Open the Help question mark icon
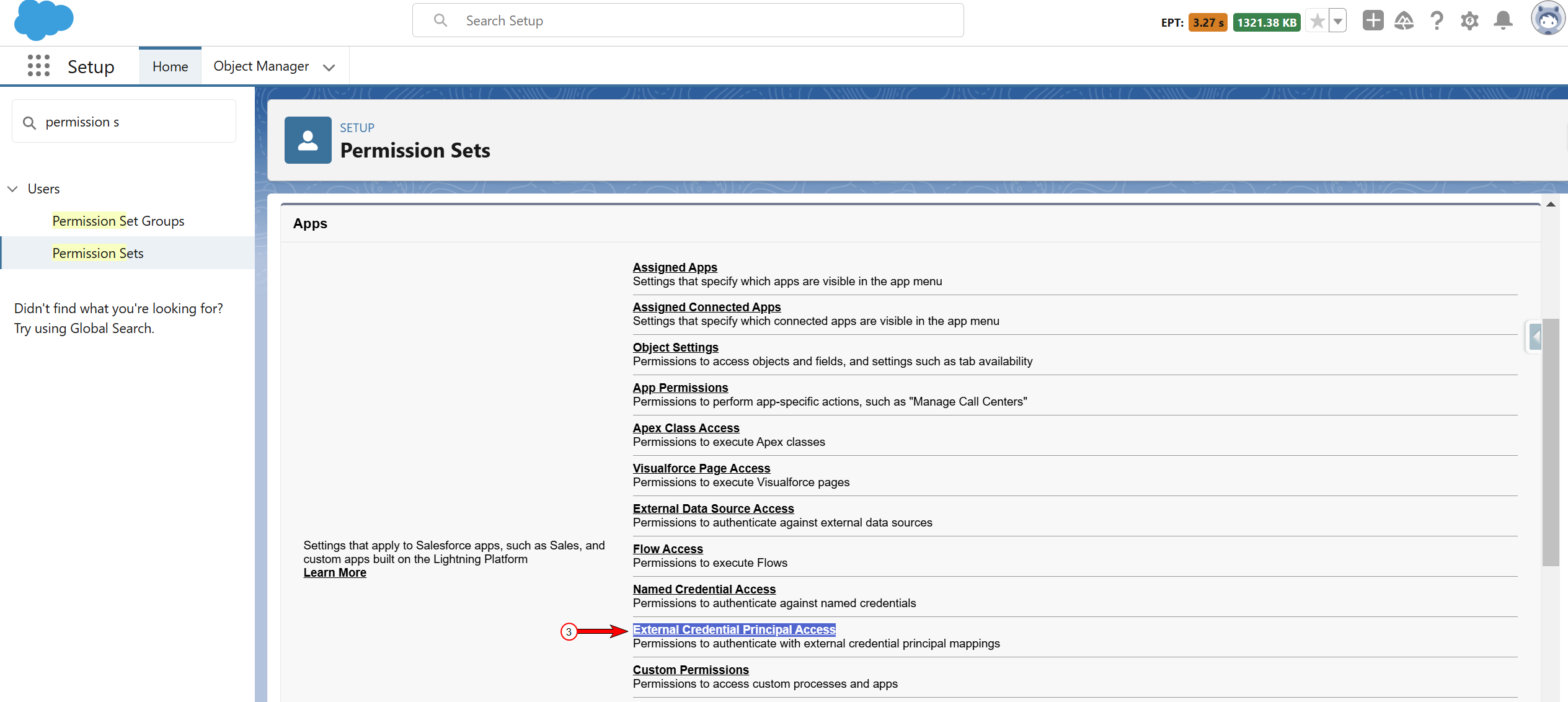The image size is (1568, 702). [1437, 21]
